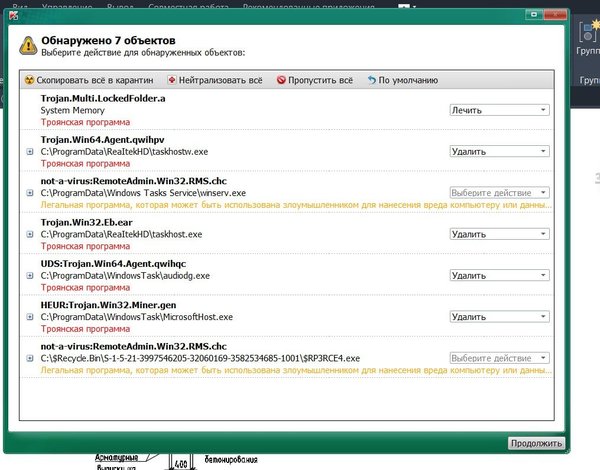Click the yellow warning triangle icon in header
Screen dimensions: 600x470
26,46
